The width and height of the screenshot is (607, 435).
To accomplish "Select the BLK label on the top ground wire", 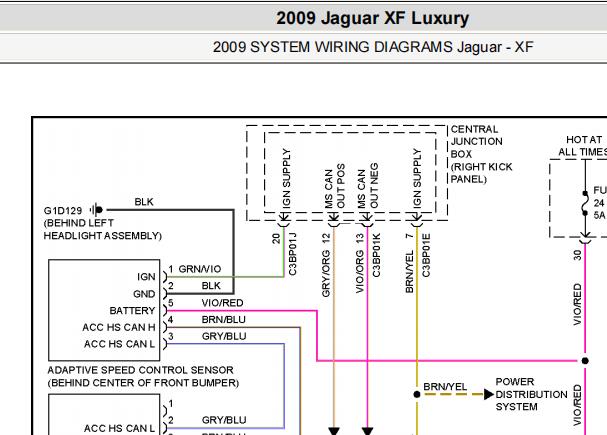I will [x=144, y=202].
